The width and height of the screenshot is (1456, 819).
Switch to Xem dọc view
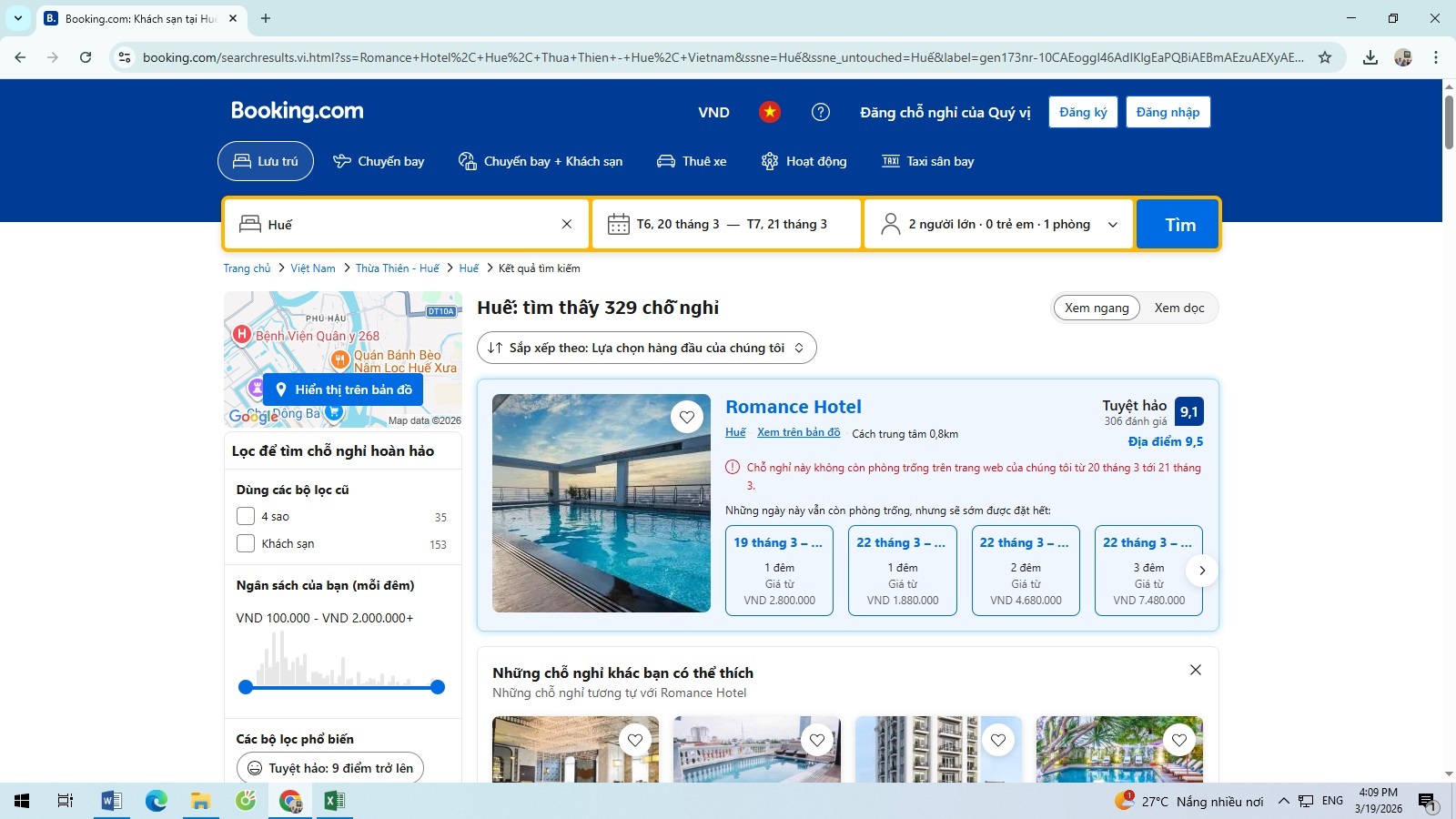tap(1179, 308)
